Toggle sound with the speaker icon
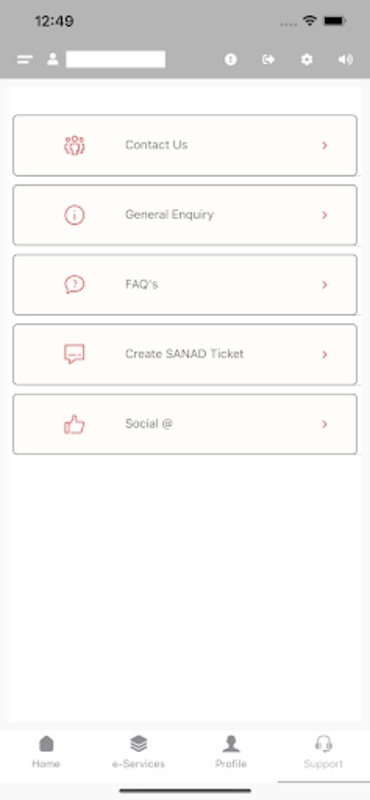 coord(345,60)
